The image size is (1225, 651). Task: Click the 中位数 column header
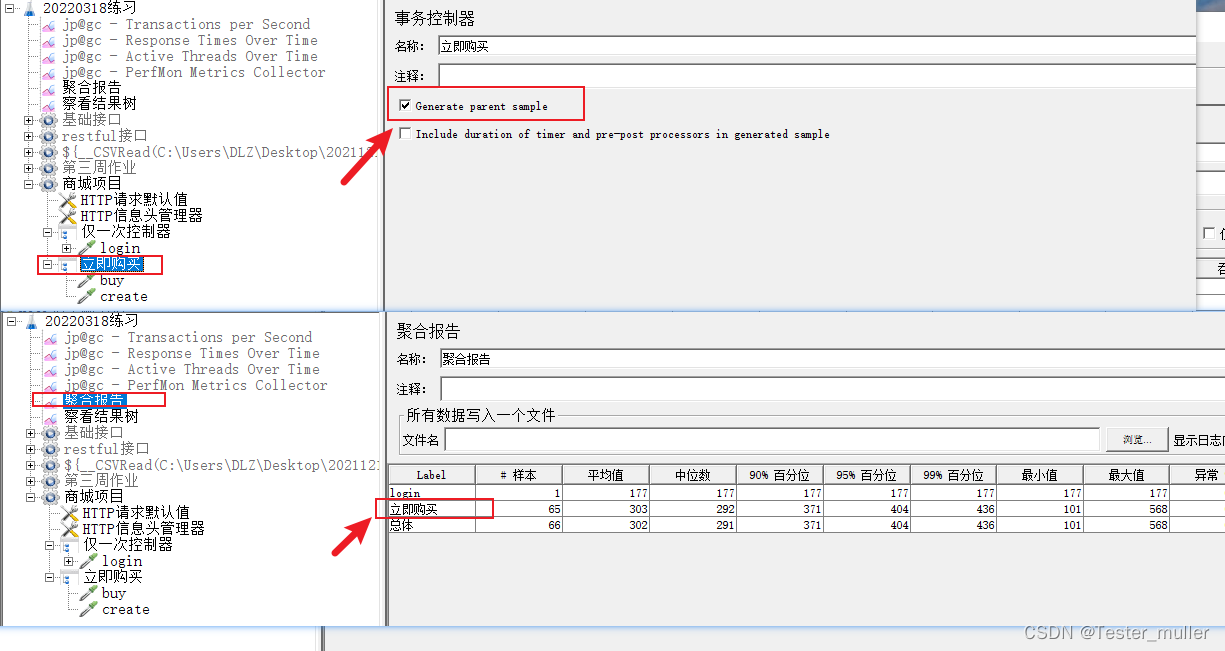pos(692,475)
